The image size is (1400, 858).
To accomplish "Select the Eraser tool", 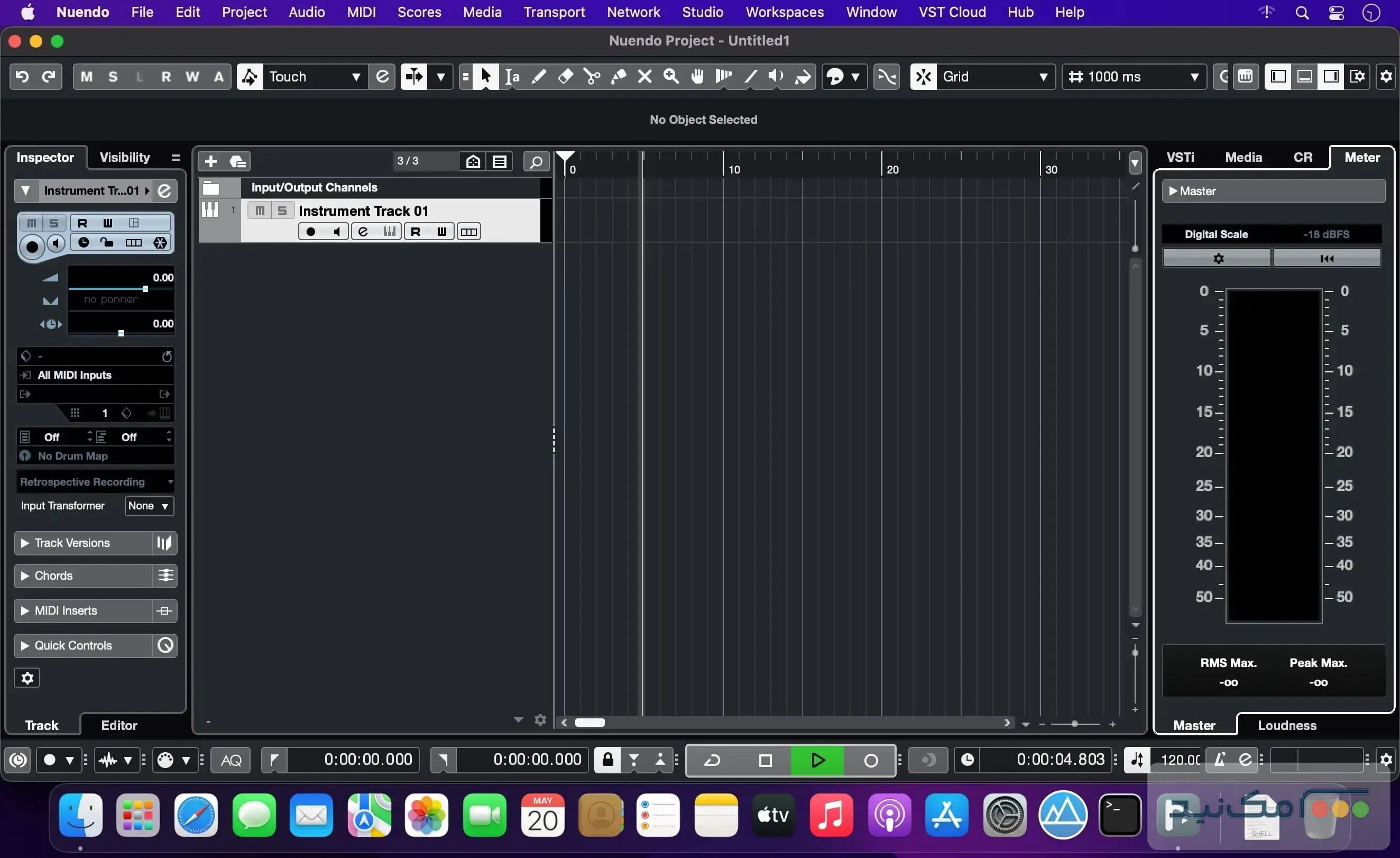I will [565, 77].
